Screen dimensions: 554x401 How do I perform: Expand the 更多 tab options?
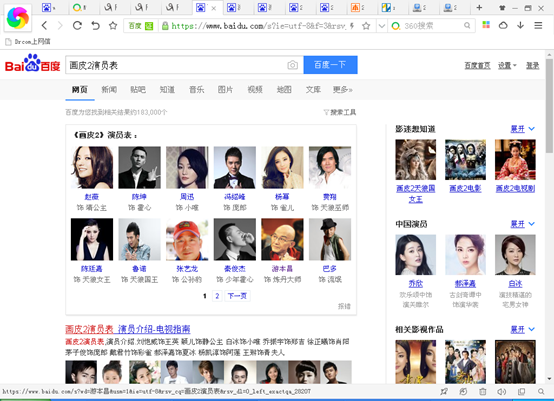tap(343, 90)
